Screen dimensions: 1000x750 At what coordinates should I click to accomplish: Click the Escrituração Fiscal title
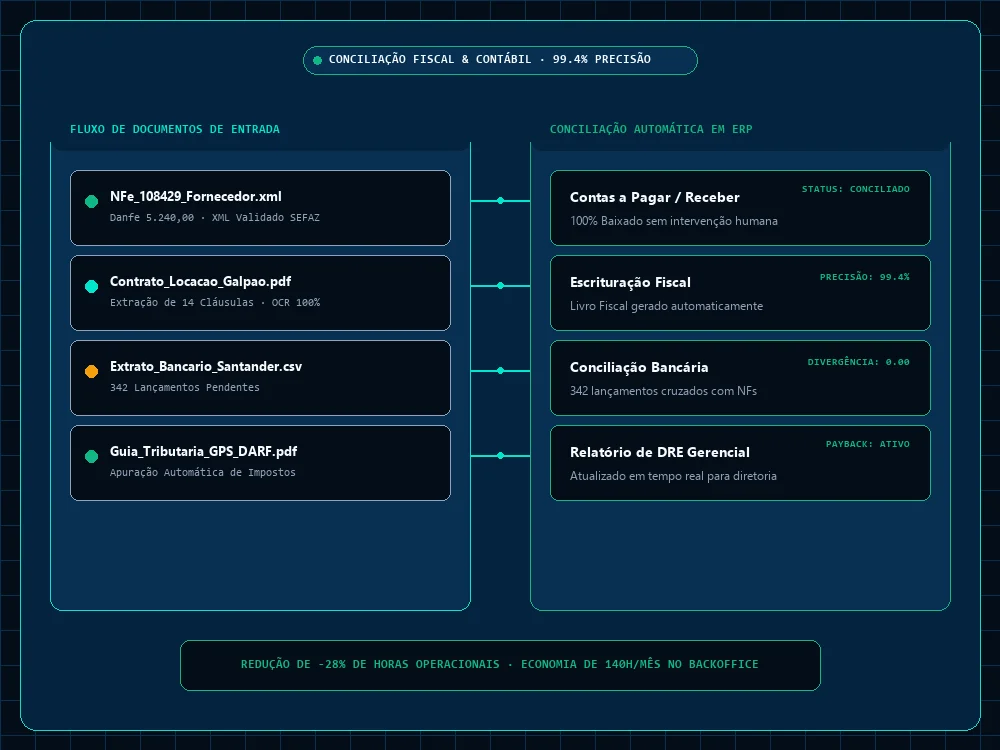[630, 282]
